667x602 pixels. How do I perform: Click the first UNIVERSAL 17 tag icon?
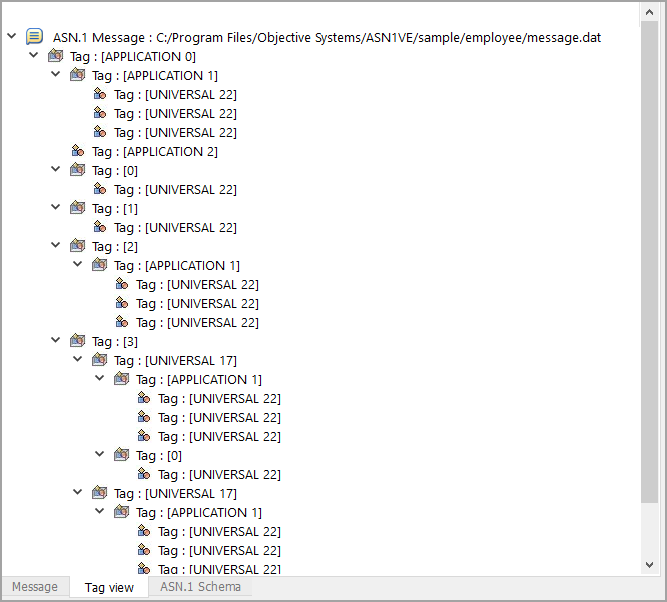[x=100, y=360]
